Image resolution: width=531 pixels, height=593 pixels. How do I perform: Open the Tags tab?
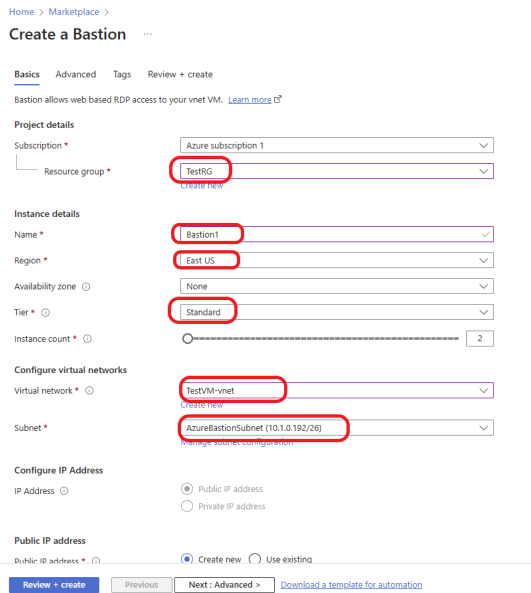point(122,75)
